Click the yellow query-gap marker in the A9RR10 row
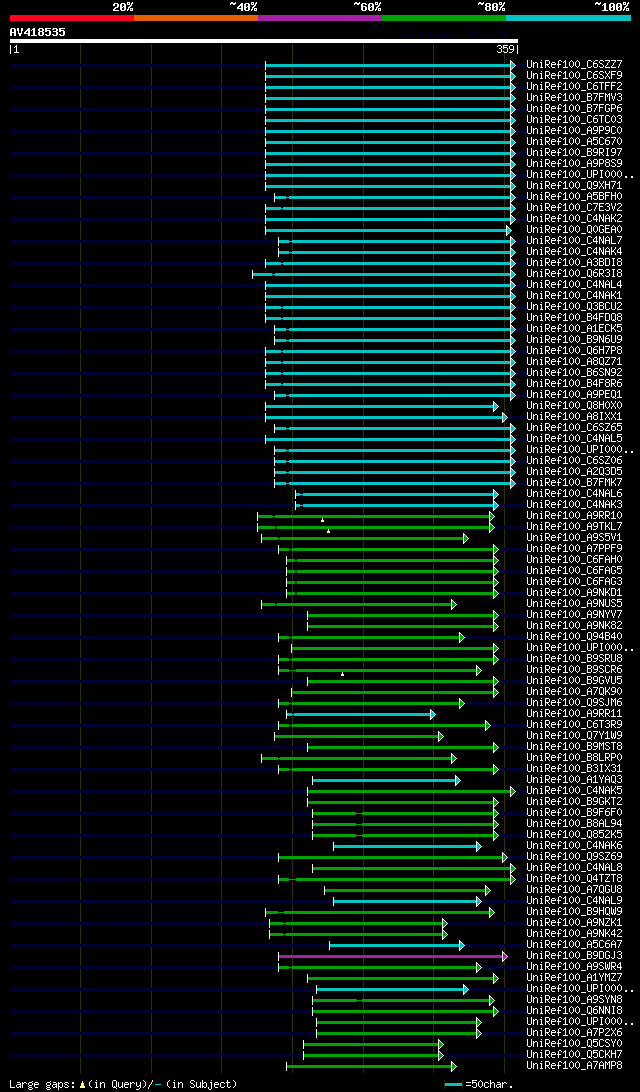 coord(322,520)
